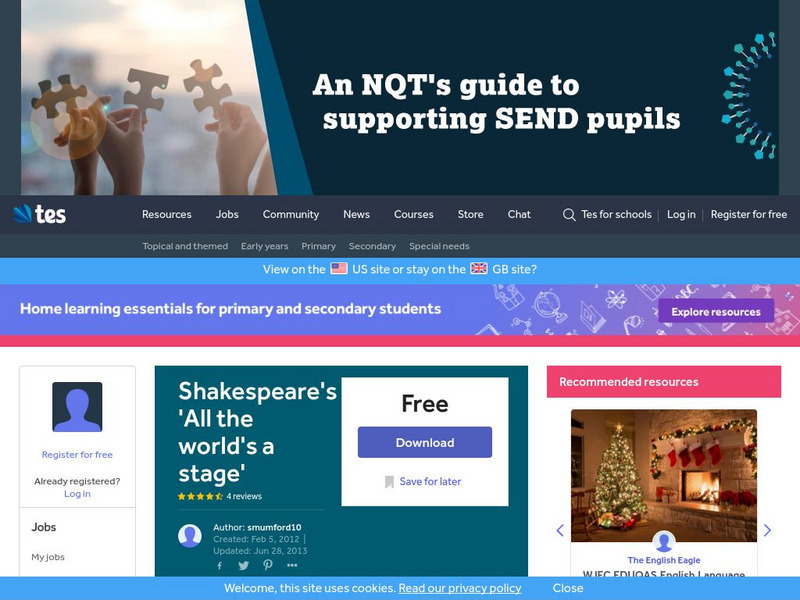Open more sharing options ellipsis
800x600 pixels.
292,565
